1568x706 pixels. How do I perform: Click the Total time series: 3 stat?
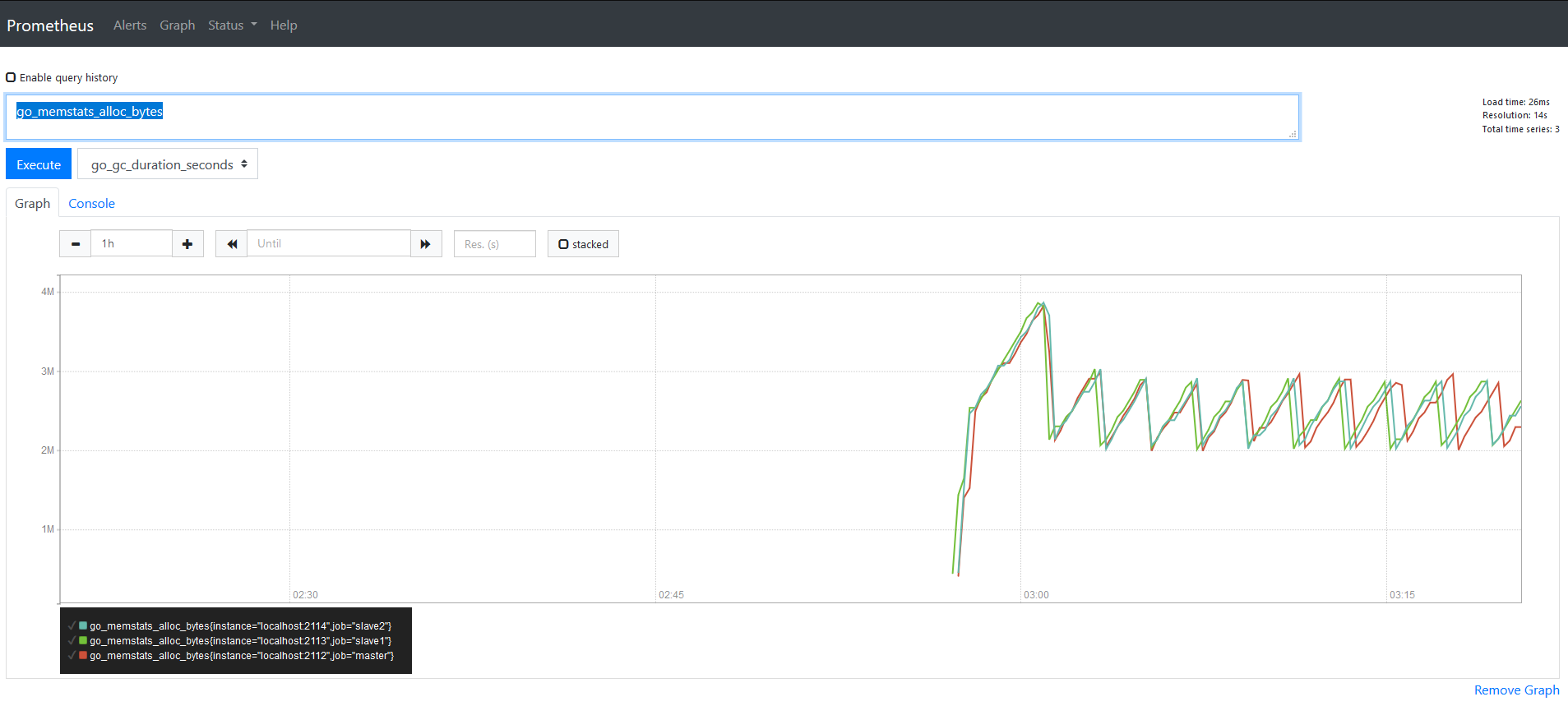coord(1520,129)
